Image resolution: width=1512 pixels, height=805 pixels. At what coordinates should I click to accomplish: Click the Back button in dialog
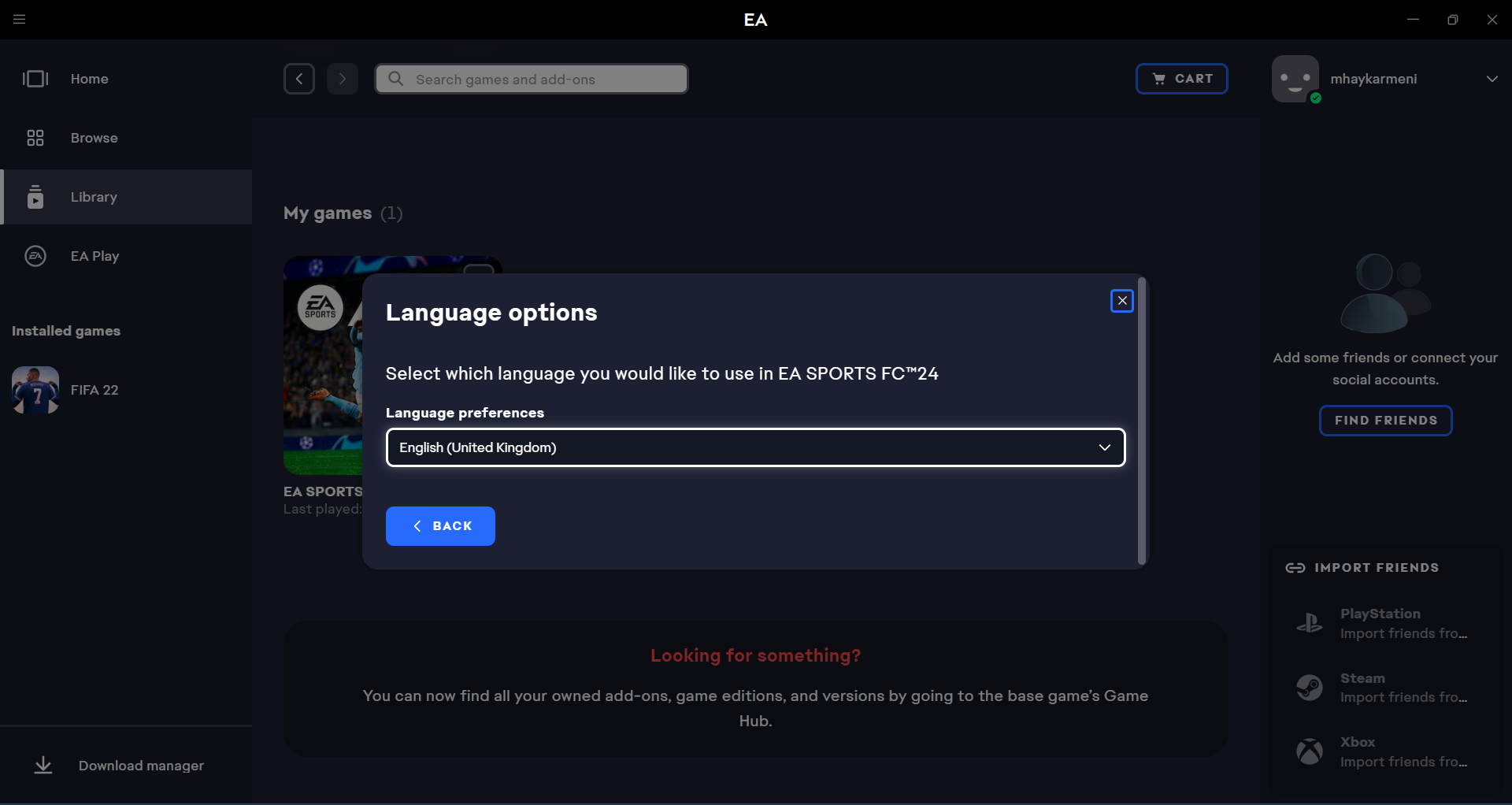440,526
